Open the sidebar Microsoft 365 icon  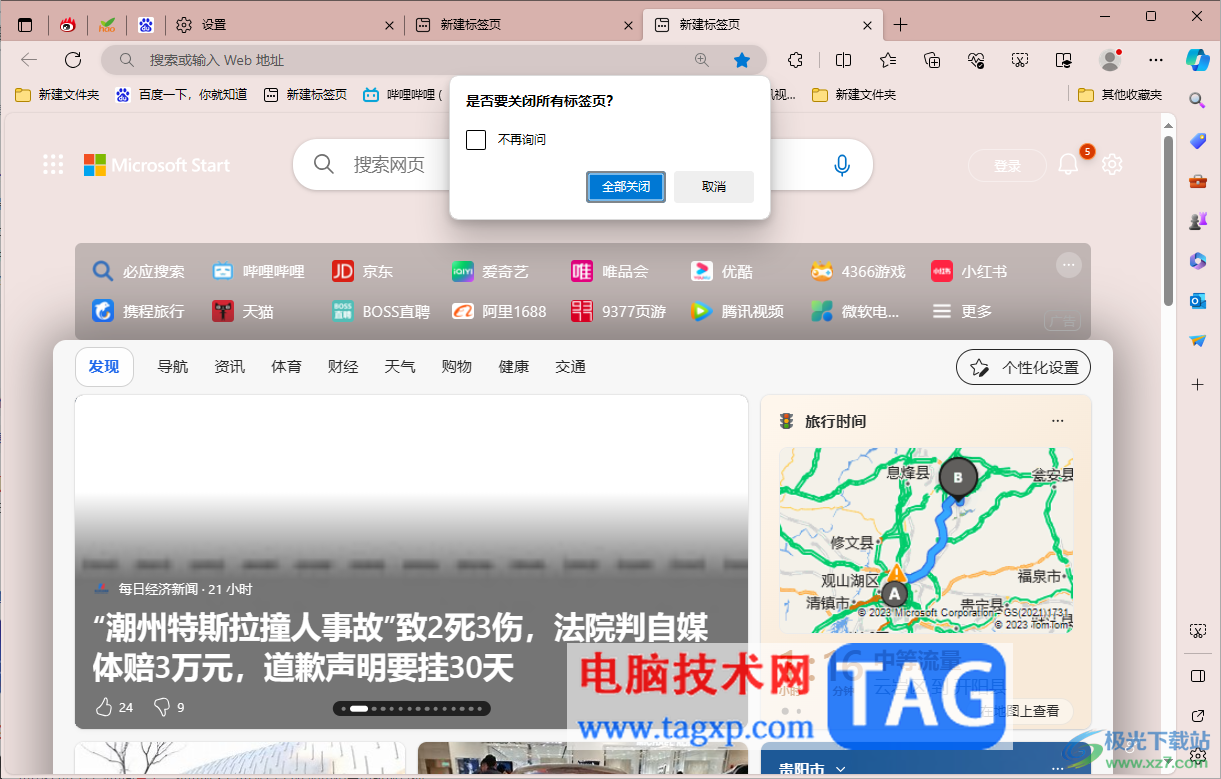[1197, 261]
